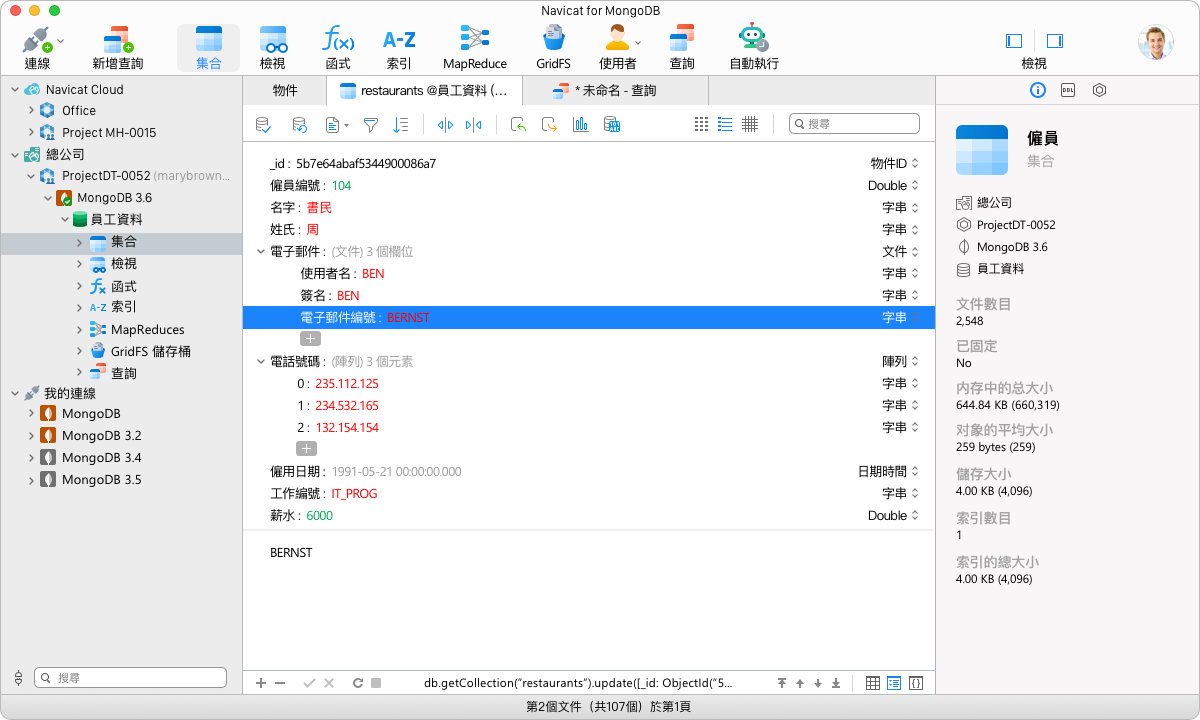Switch to table grid view mode
The image size is (1200, 720).
point(750,124)
